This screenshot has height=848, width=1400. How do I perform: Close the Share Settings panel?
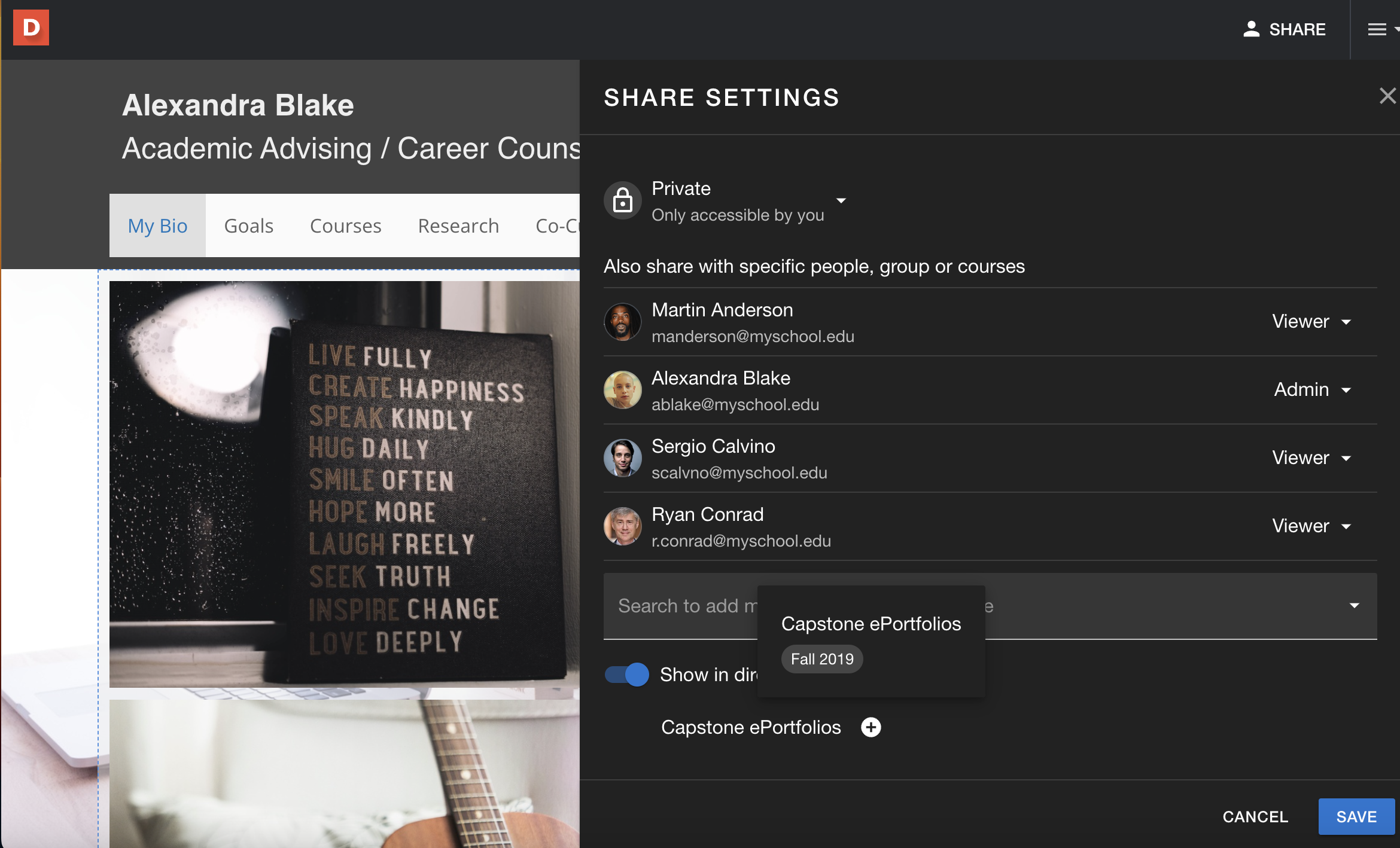tap(1387, 96)
